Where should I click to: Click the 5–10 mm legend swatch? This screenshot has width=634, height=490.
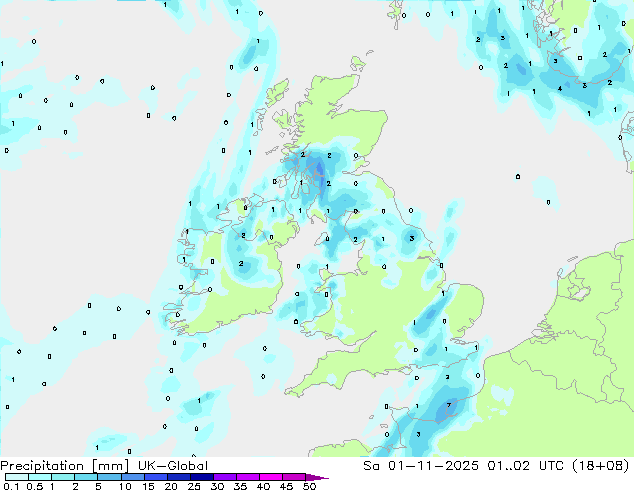[x=109, y=477]
